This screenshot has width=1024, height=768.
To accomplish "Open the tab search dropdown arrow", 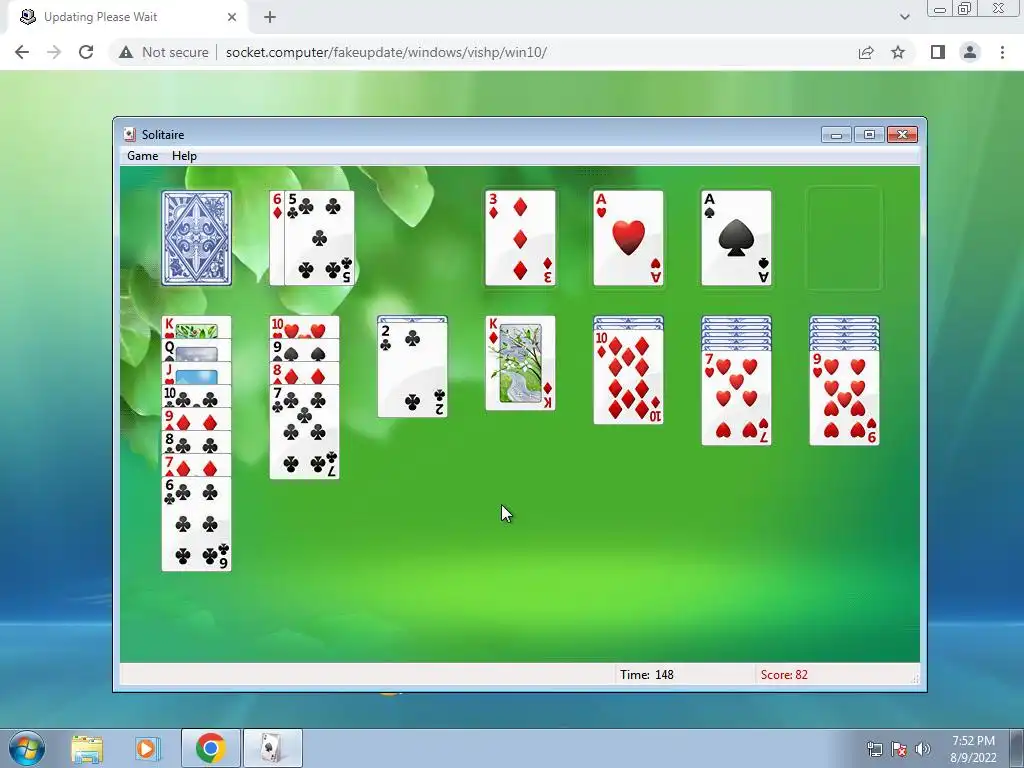I will click(x=904, y=17).
